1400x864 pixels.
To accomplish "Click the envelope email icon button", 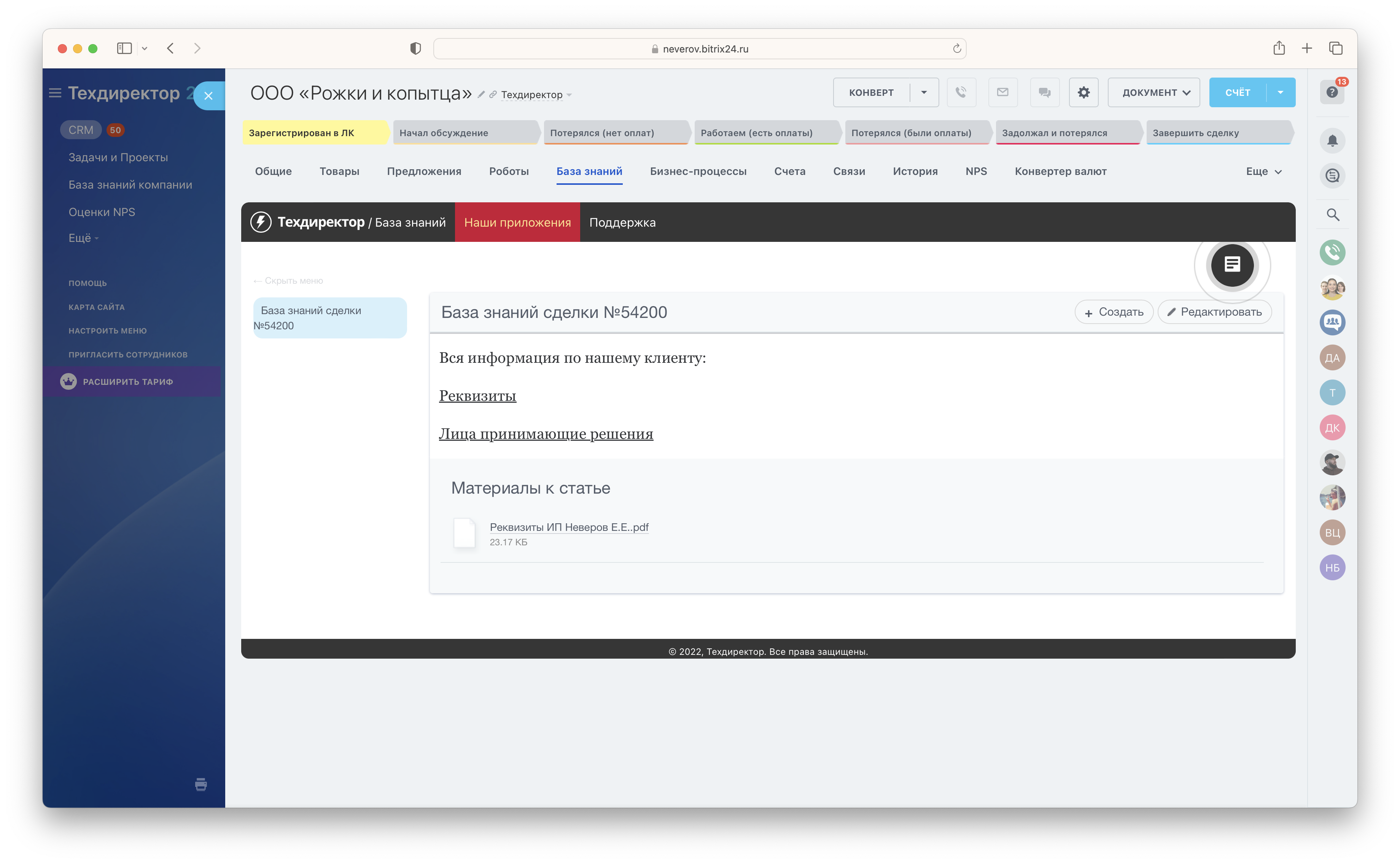I will click(x=1003, y=92).
